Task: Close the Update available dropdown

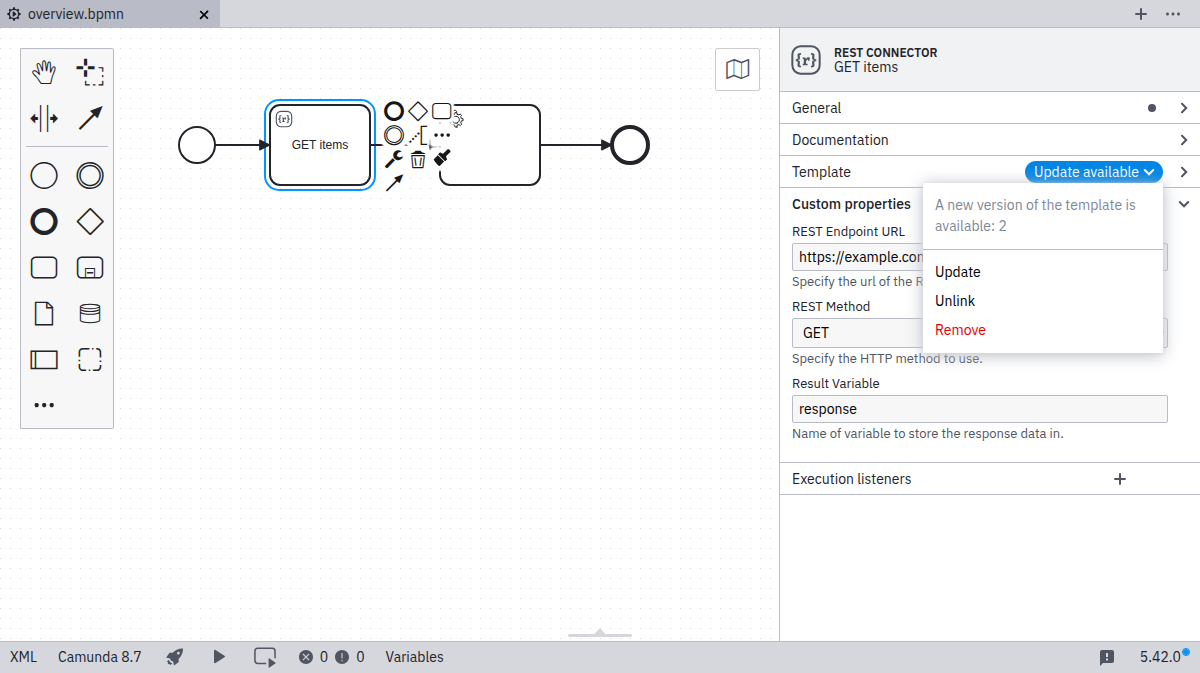Action: [x=1093, y=172]
